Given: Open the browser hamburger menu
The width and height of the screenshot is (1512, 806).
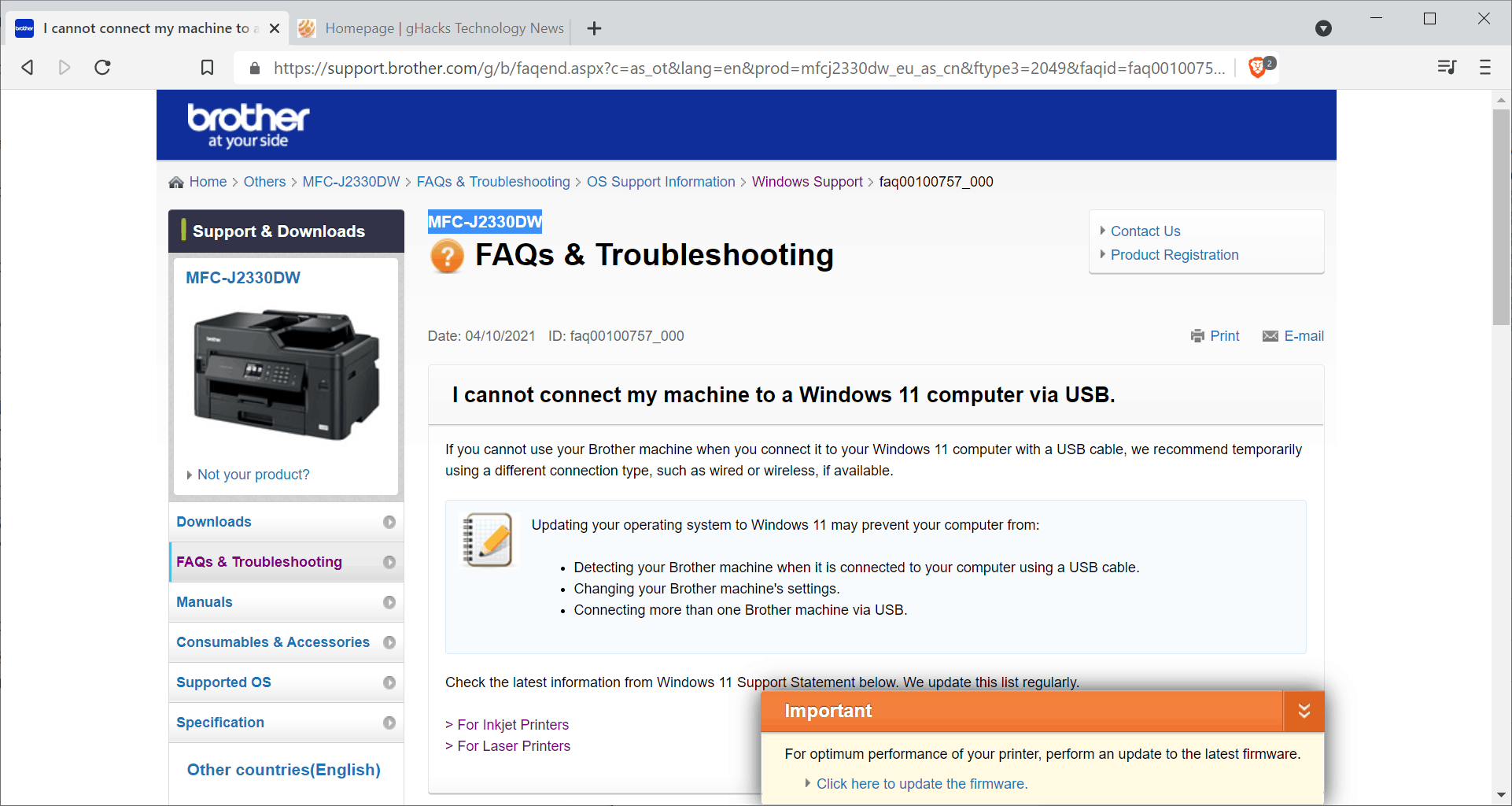Looking at the screenshot, I should point(1484,68).
